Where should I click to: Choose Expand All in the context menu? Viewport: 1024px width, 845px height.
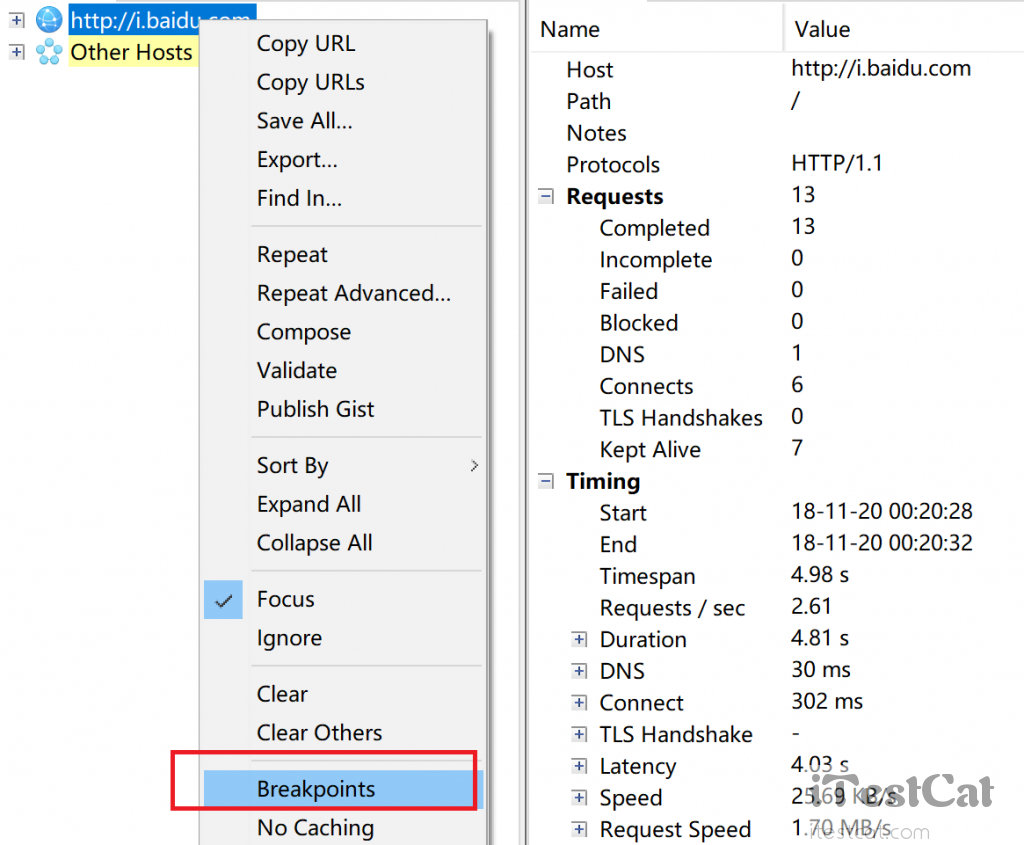click(344, 504)
